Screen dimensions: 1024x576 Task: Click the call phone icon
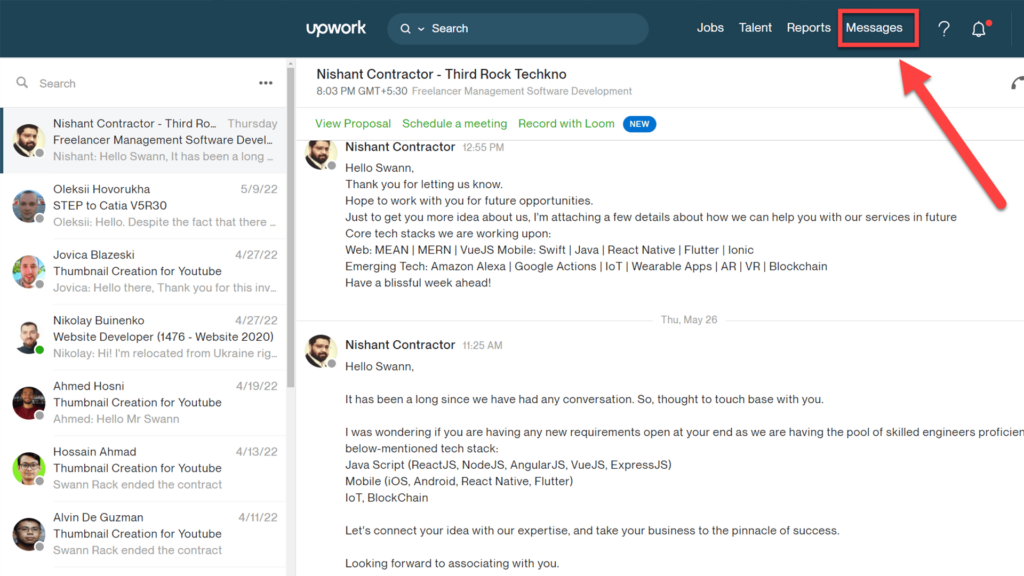(1017, 84)
